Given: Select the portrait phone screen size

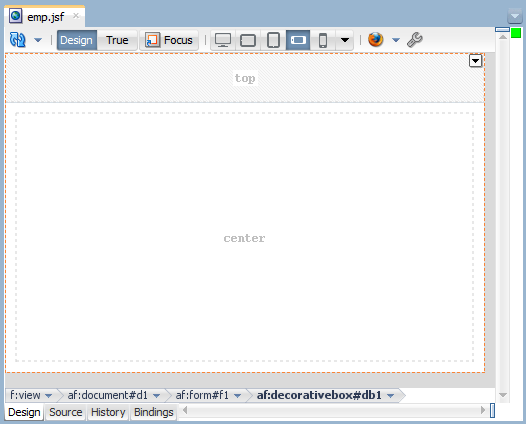Looking at the screenshot, I should pyautogui.click(x=323, y=40).
